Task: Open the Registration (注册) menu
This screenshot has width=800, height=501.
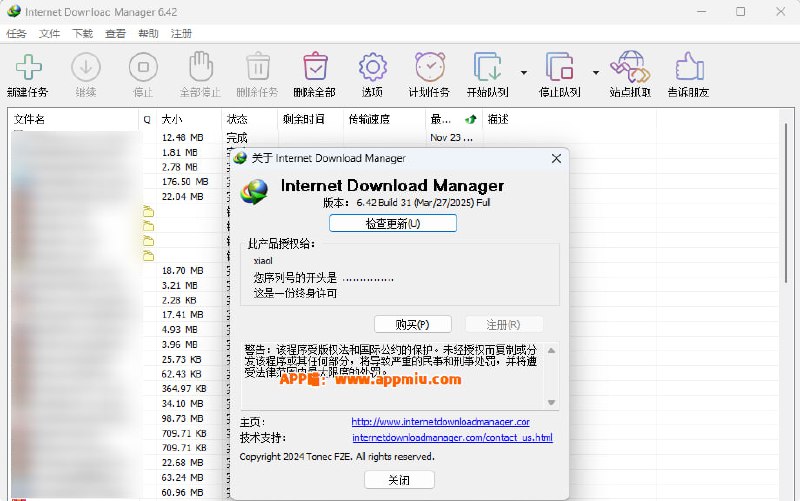Action: pyautogui.click(x=181, y=34)
